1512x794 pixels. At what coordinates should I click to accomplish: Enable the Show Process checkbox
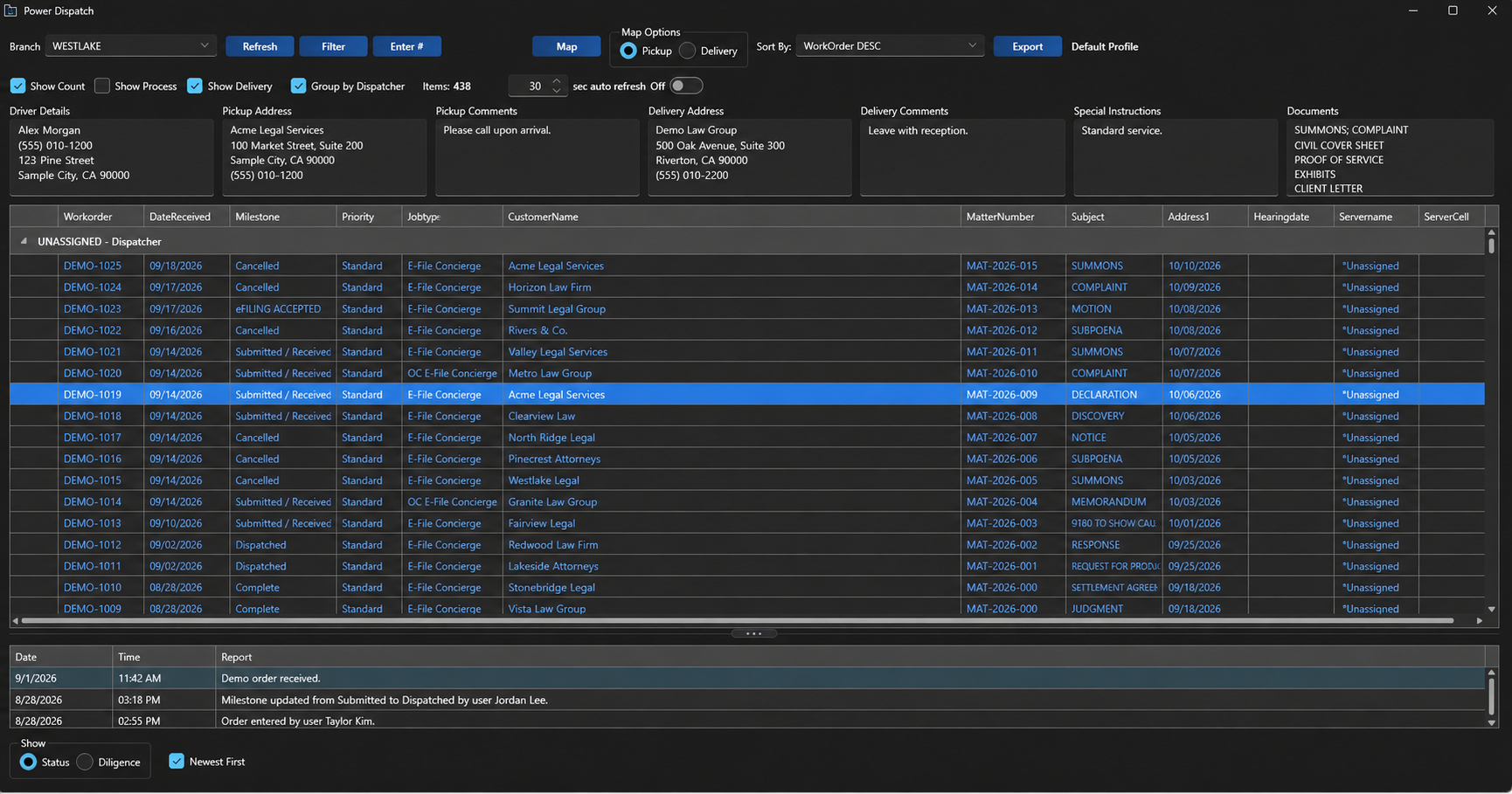point(102,86)
